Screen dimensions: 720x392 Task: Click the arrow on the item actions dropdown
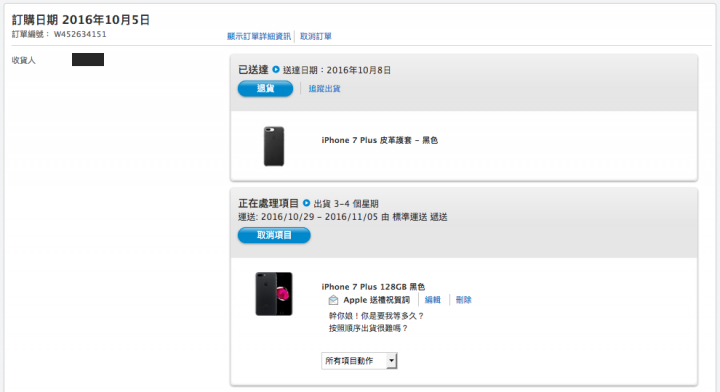click(x=391, y=361)
